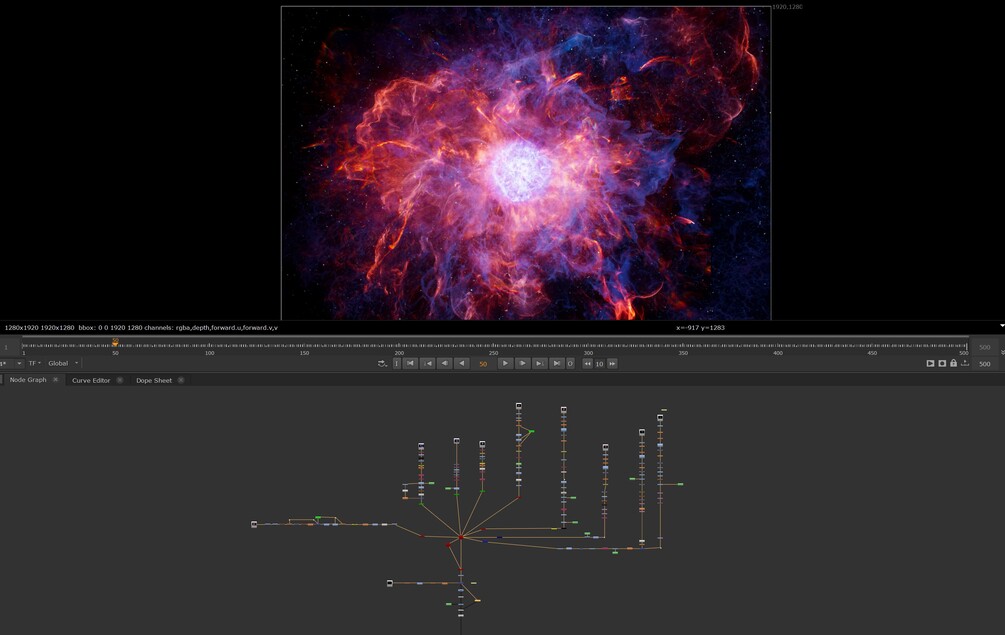Skip forward by frame increment
The width and height of the screenshot is (1005, 635).
[x=612, y=363]
